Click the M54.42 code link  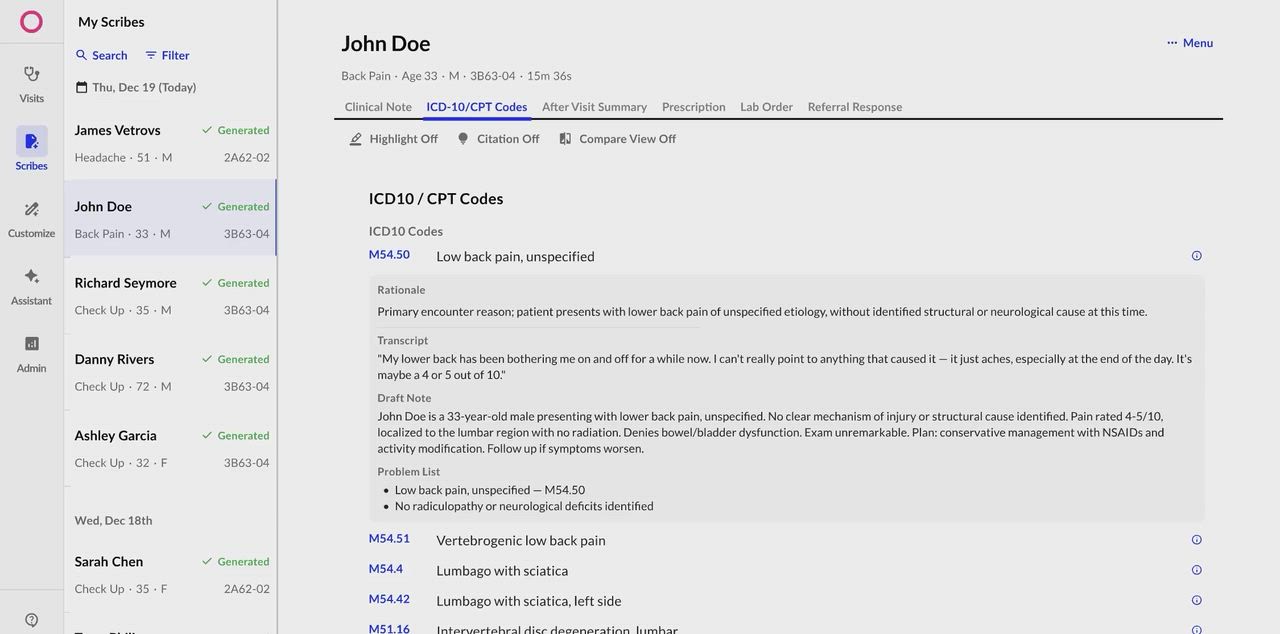click(x=389, y=600)
